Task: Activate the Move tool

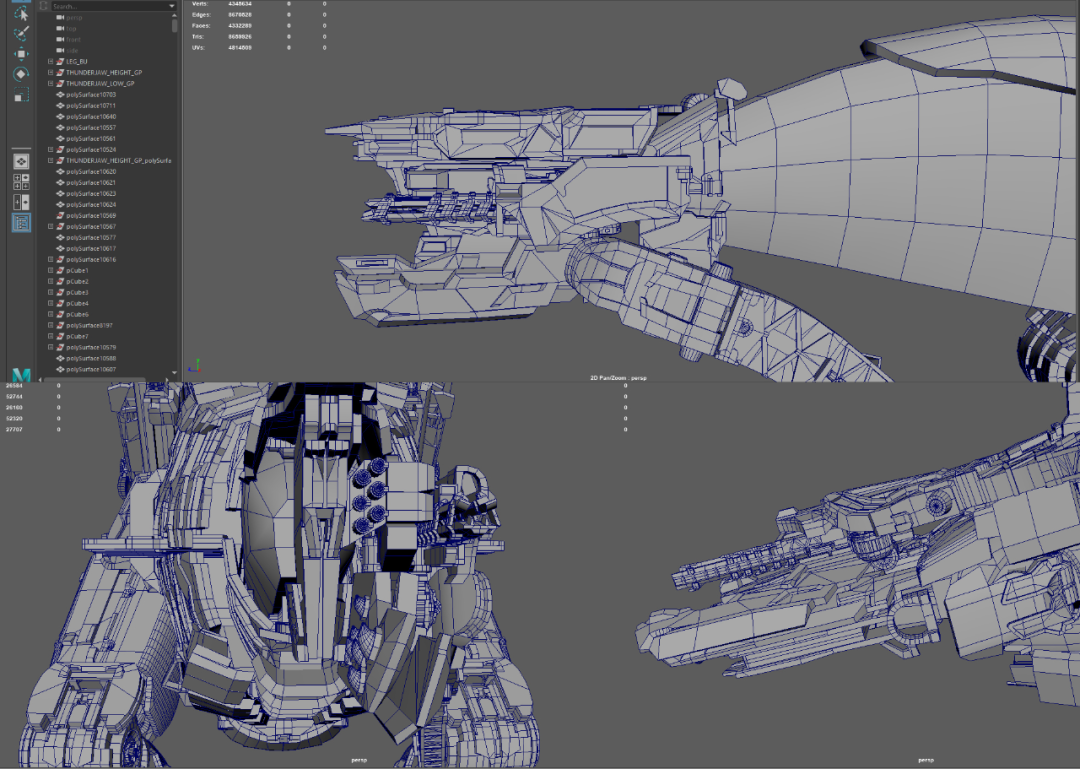Action: pos(21,54)
